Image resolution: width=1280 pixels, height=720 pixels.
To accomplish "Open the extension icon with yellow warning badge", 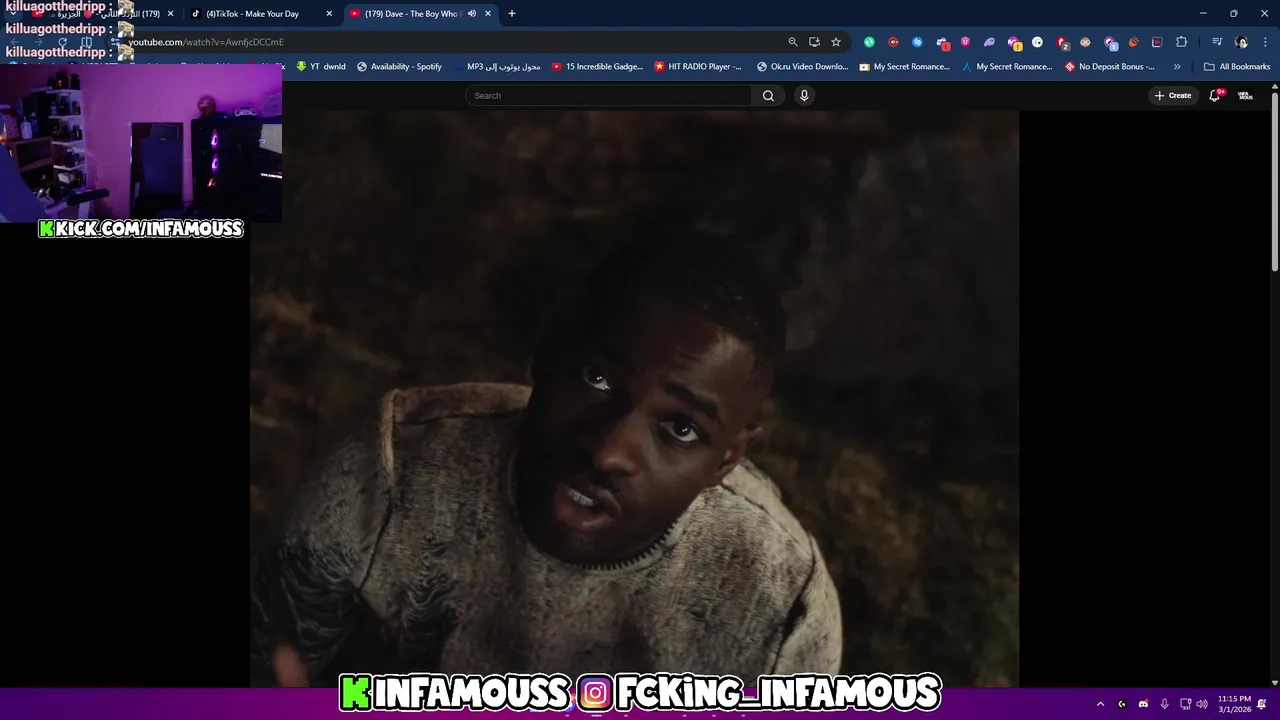I will pyautogui.click(x=1014, y=43).
